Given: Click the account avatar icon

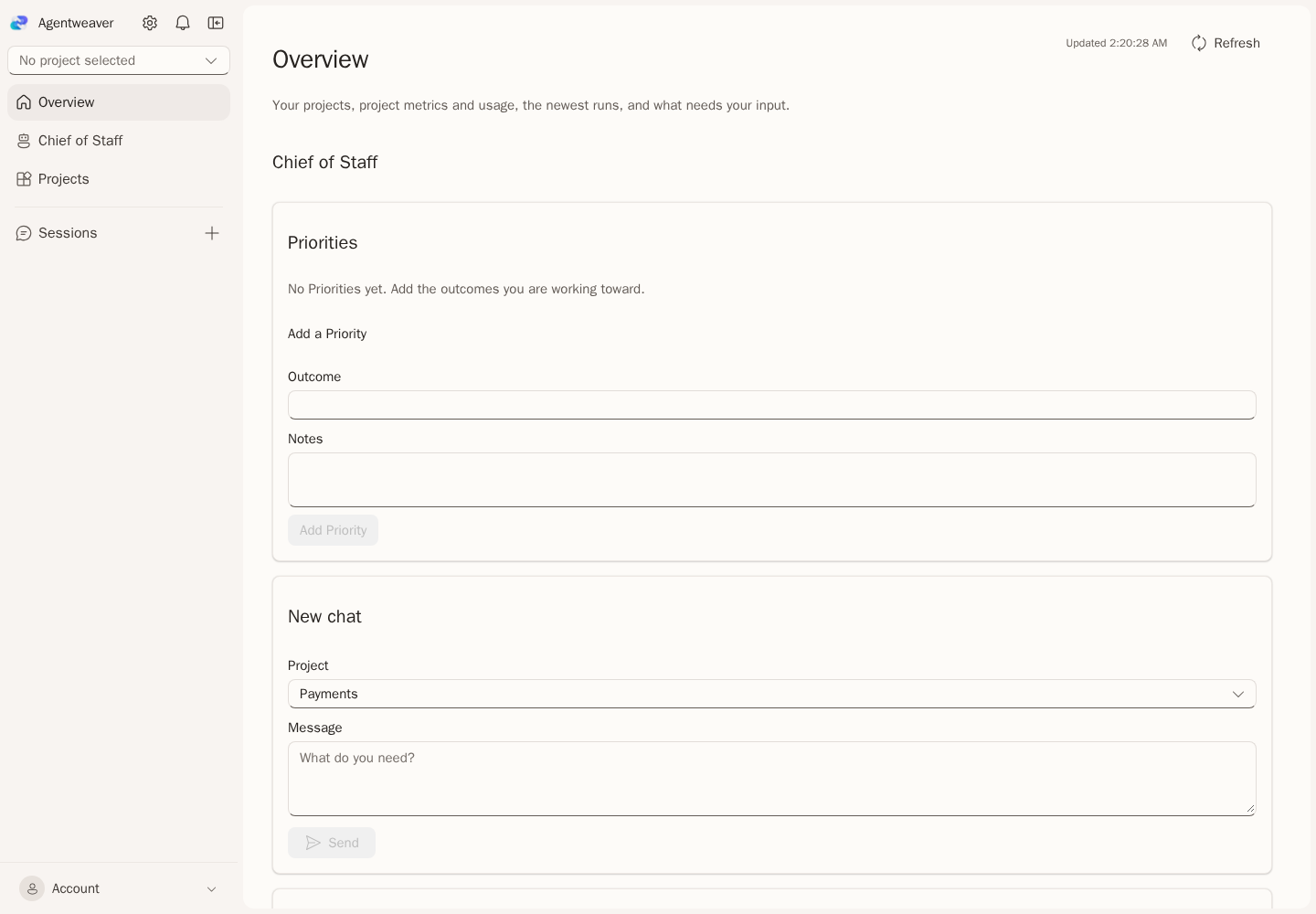Looking at the screenshot, I should click(x=32, y=888).
